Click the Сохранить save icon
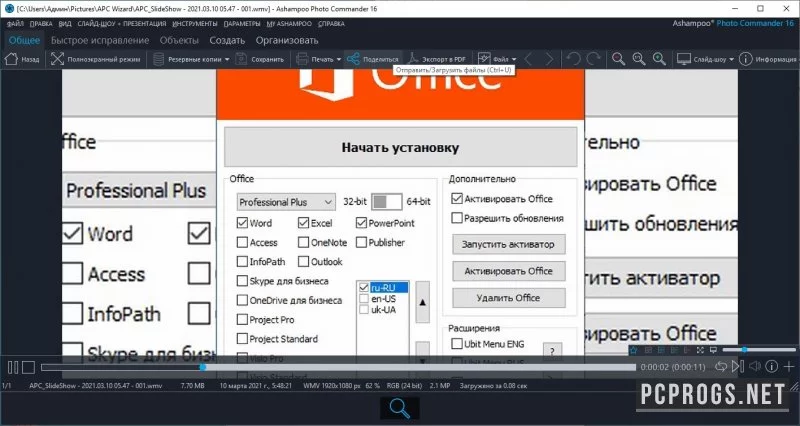This screenshot has width=800, height=426. (x=241, y=59)
